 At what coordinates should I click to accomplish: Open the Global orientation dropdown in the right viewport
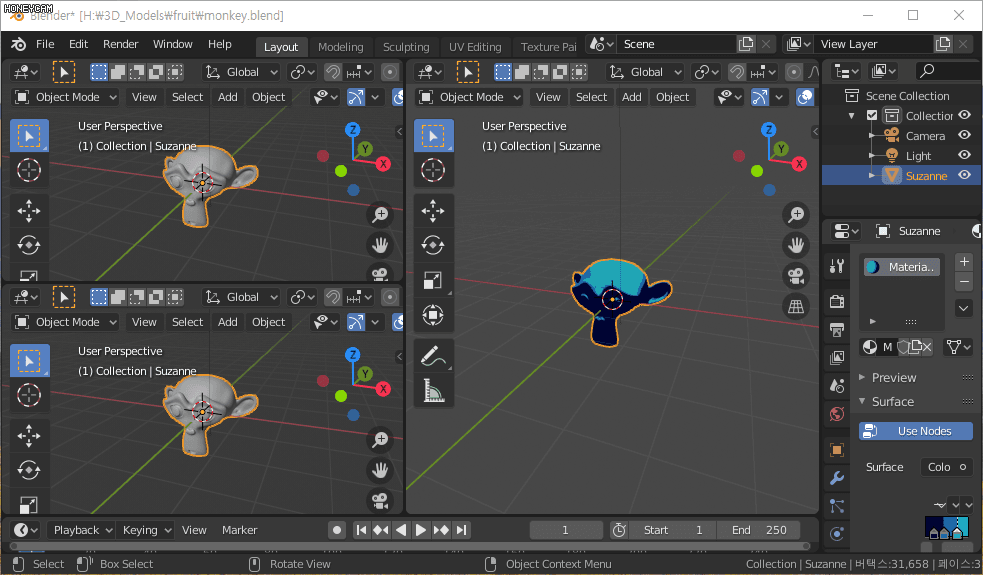(x=645, y=72)
